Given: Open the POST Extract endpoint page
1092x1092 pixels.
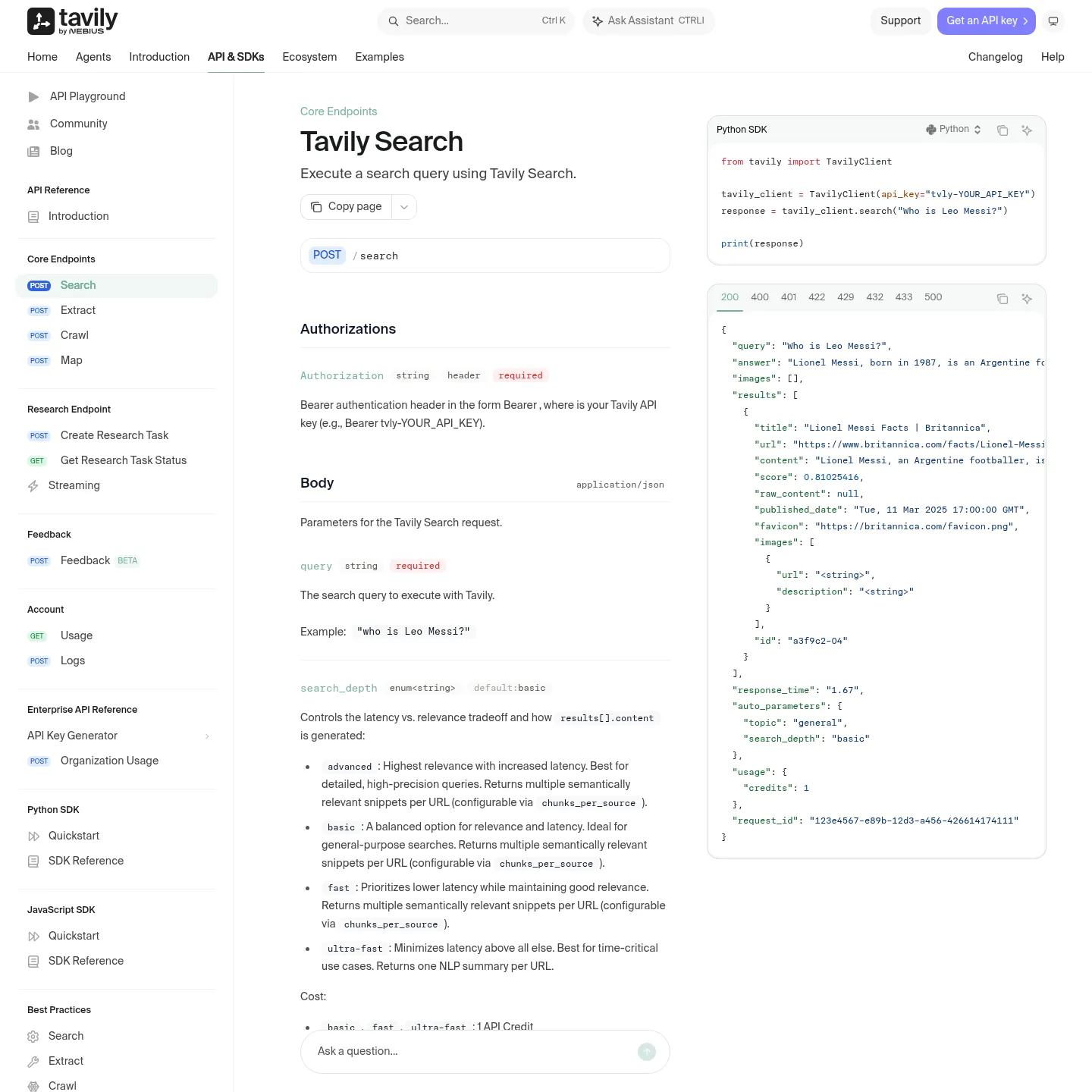Looking at the screenshot, I should (x=116, y=310).
